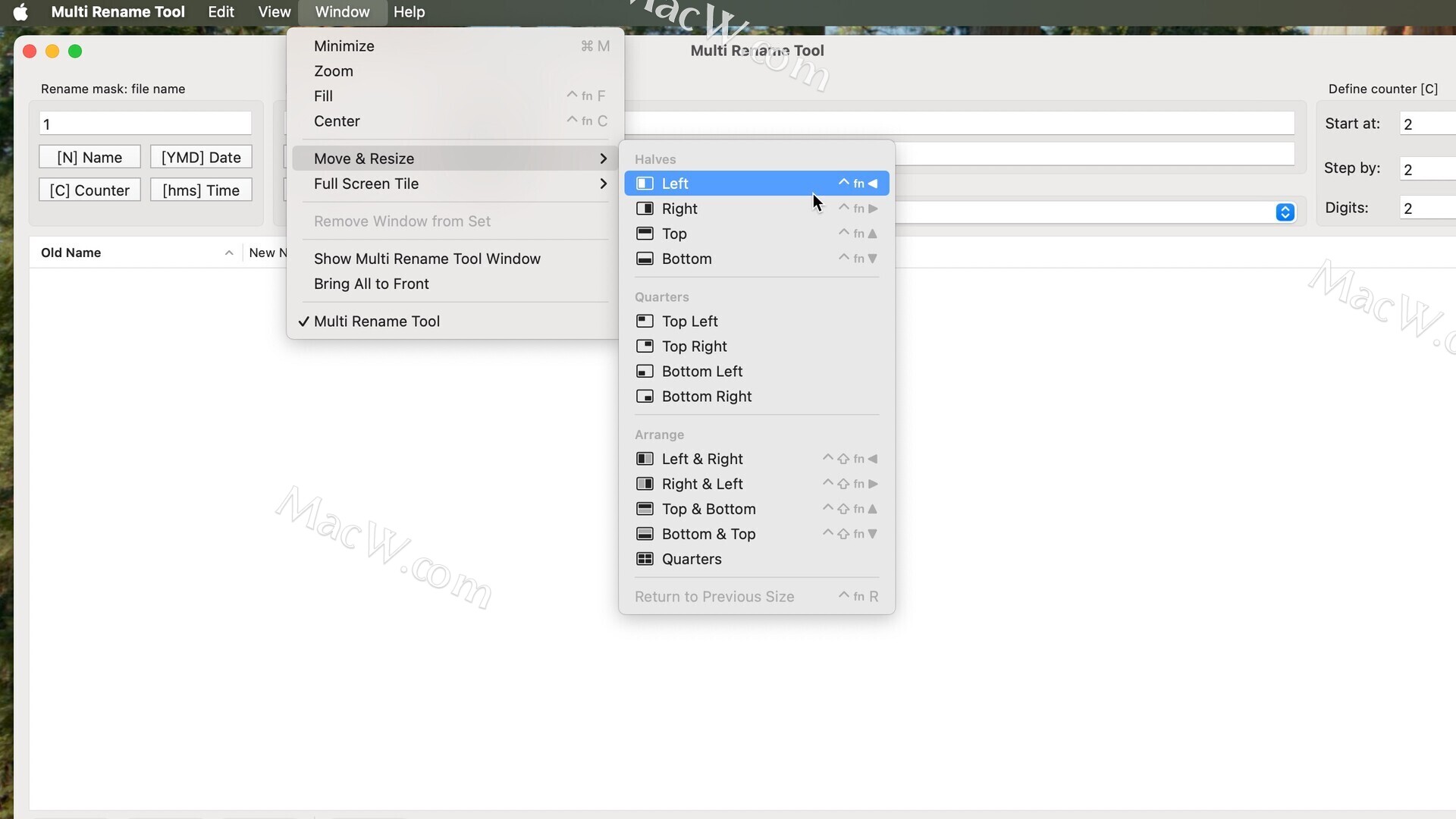
Task: Choose Show Multi Rename Tool Window
Action: tap(455, 259)
